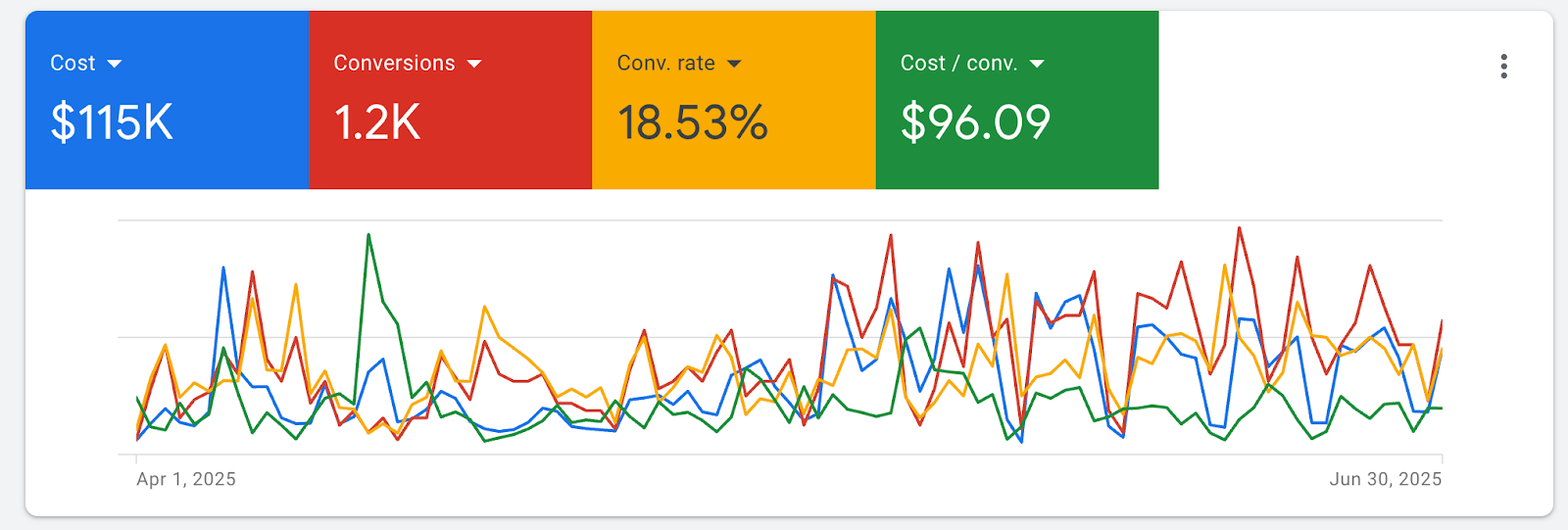This screenshot has width=1568, height=530.
Task: Select the Conv. rate label text
Action: coord(665,64)
